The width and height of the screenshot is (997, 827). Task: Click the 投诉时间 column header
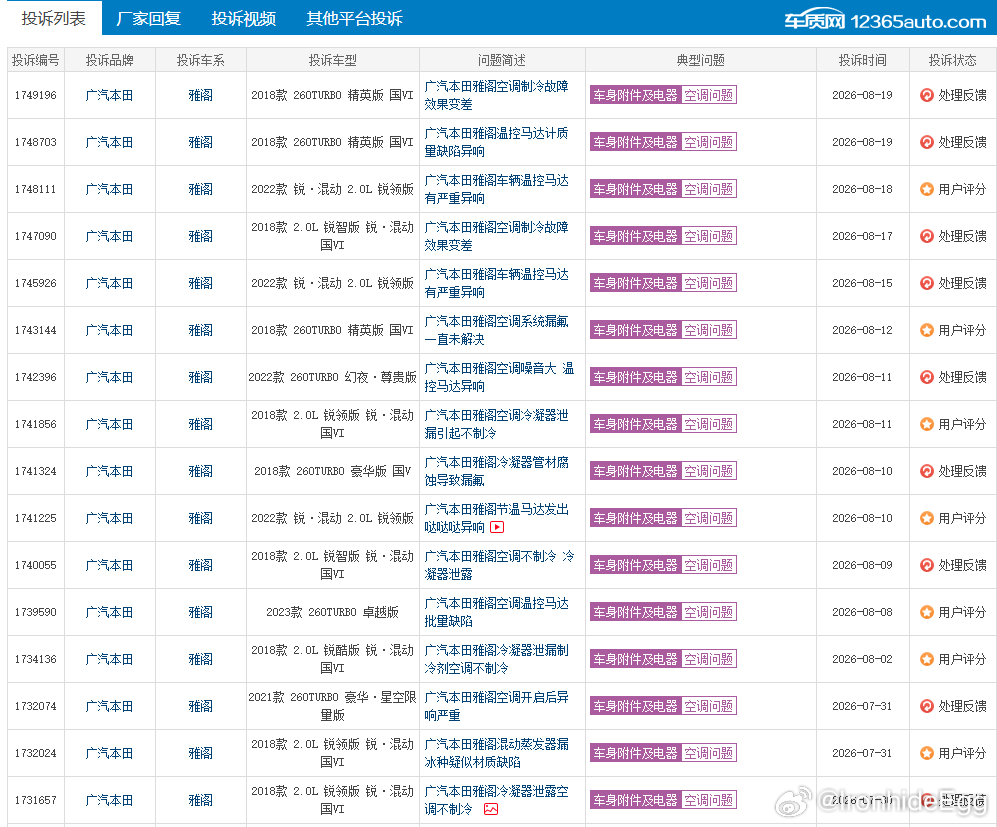pyautogui.click(x=862, y=60)
